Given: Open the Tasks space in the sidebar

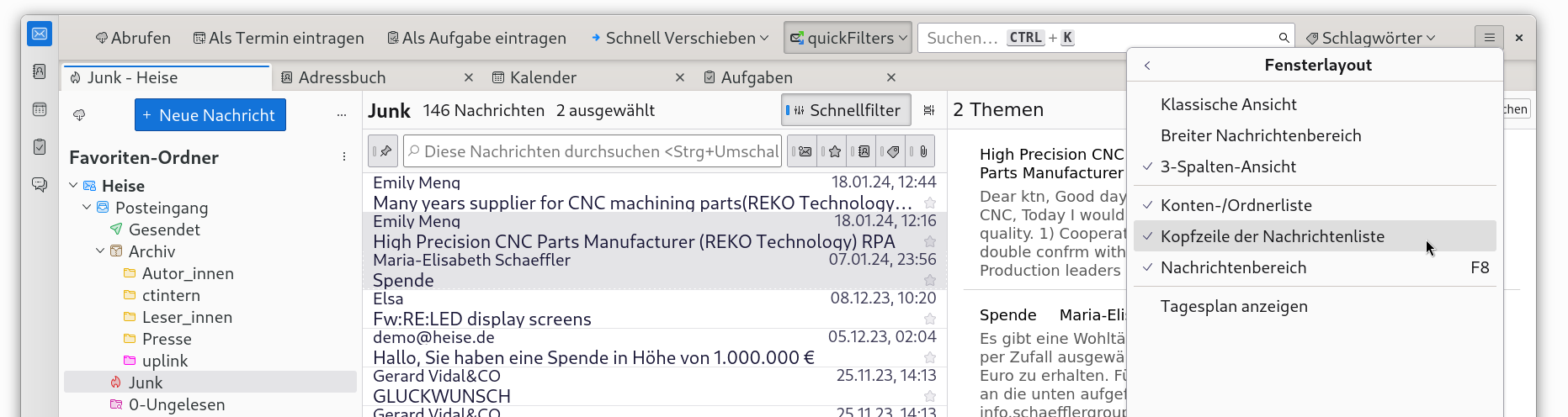Looking at the screenshot, I should (x=40, y=147).
